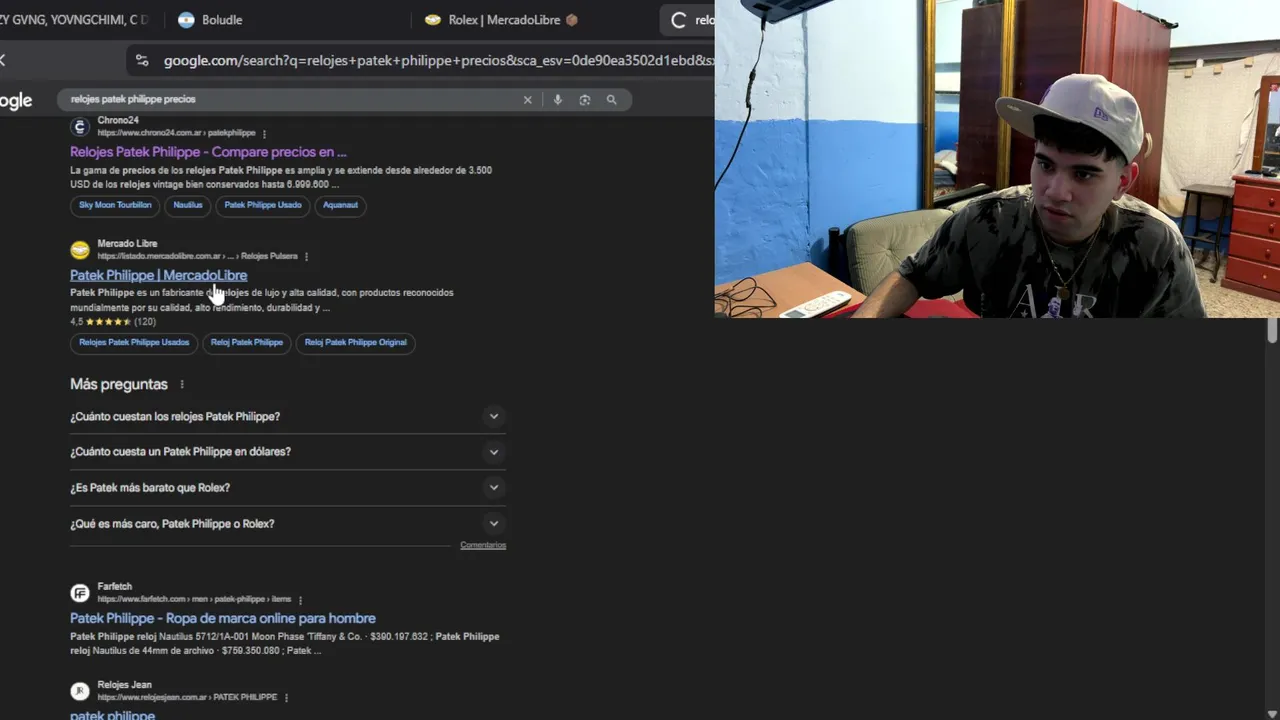The width and height of the screenshot is (1280, 720).
Task: Click the Mercado Libre site favicon
Action: 80,250
